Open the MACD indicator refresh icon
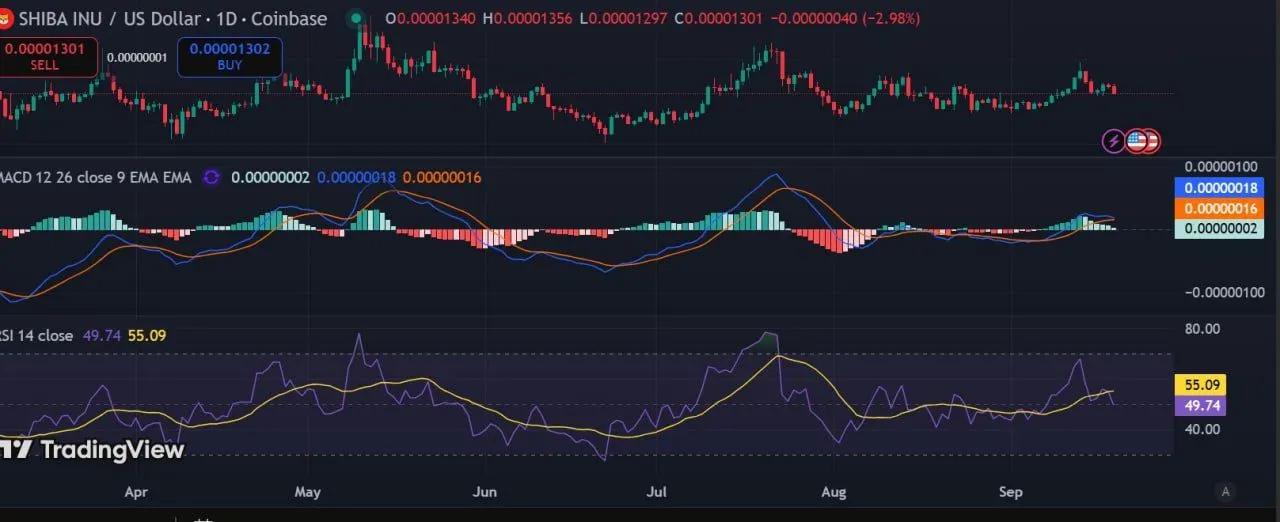The width and height of the screenshot is (1280, 522). tap(211, 177)
